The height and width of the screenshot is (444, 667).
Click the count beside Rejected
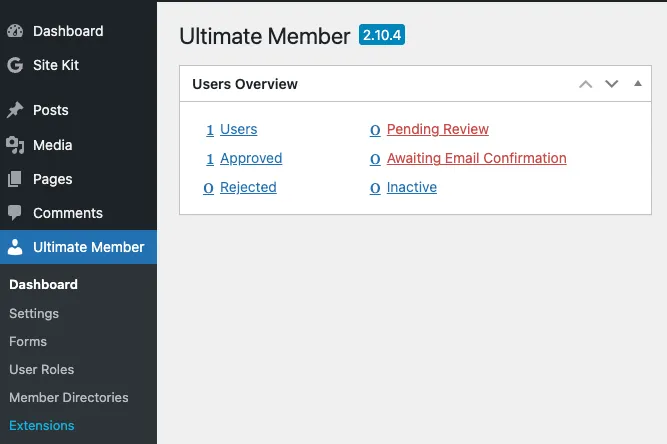pos(208,188)
